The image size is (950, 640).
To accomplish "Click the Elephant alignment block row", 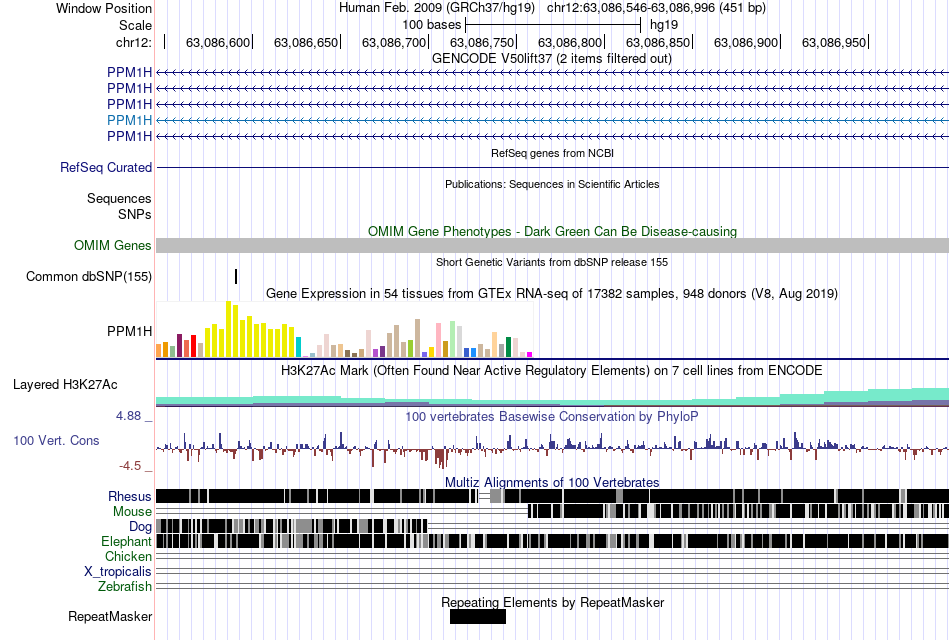I will (x=553, y=541).
